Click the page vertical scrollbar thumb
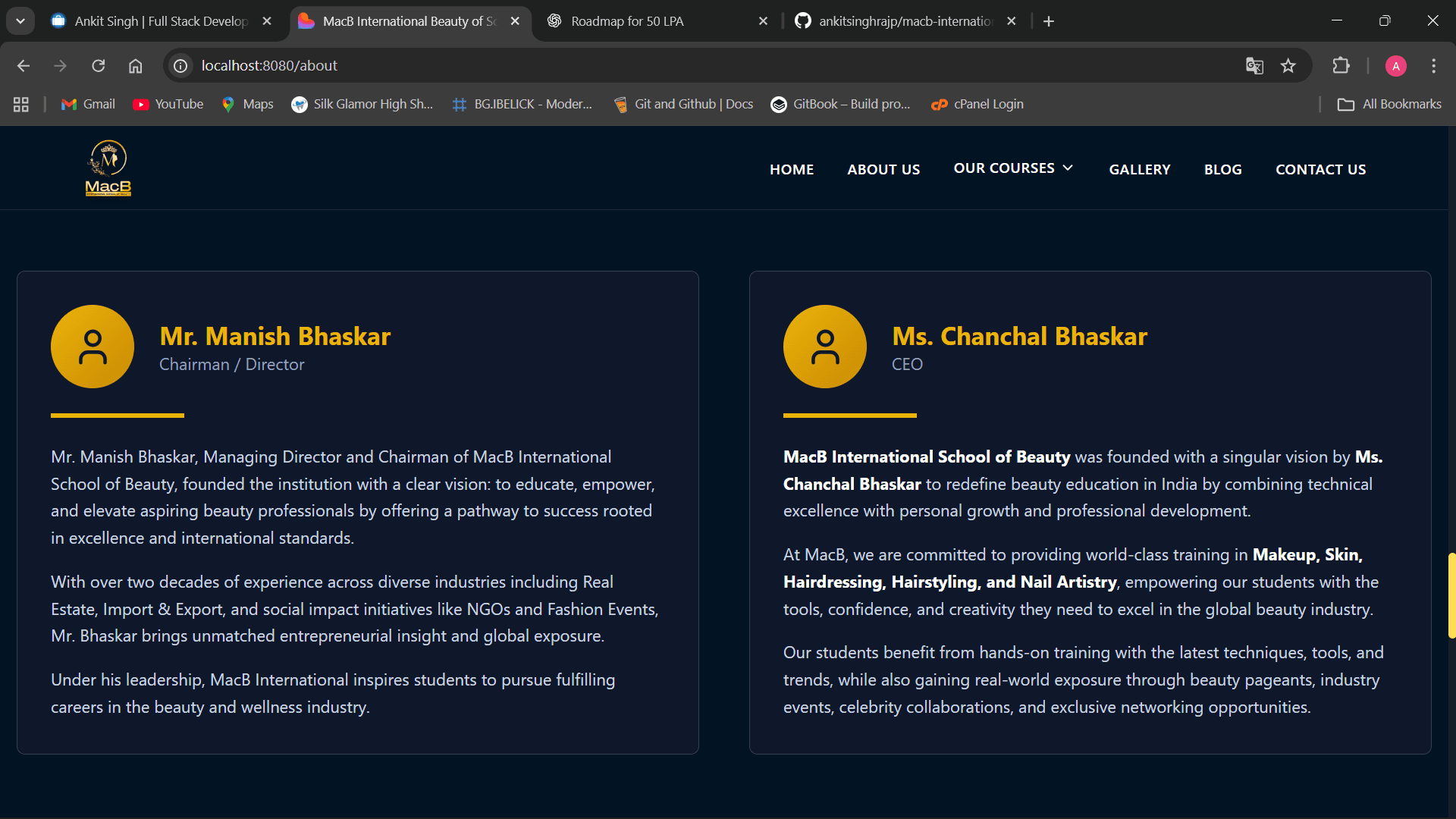The image size is (1456, 819). click(x=1451, y=595)
